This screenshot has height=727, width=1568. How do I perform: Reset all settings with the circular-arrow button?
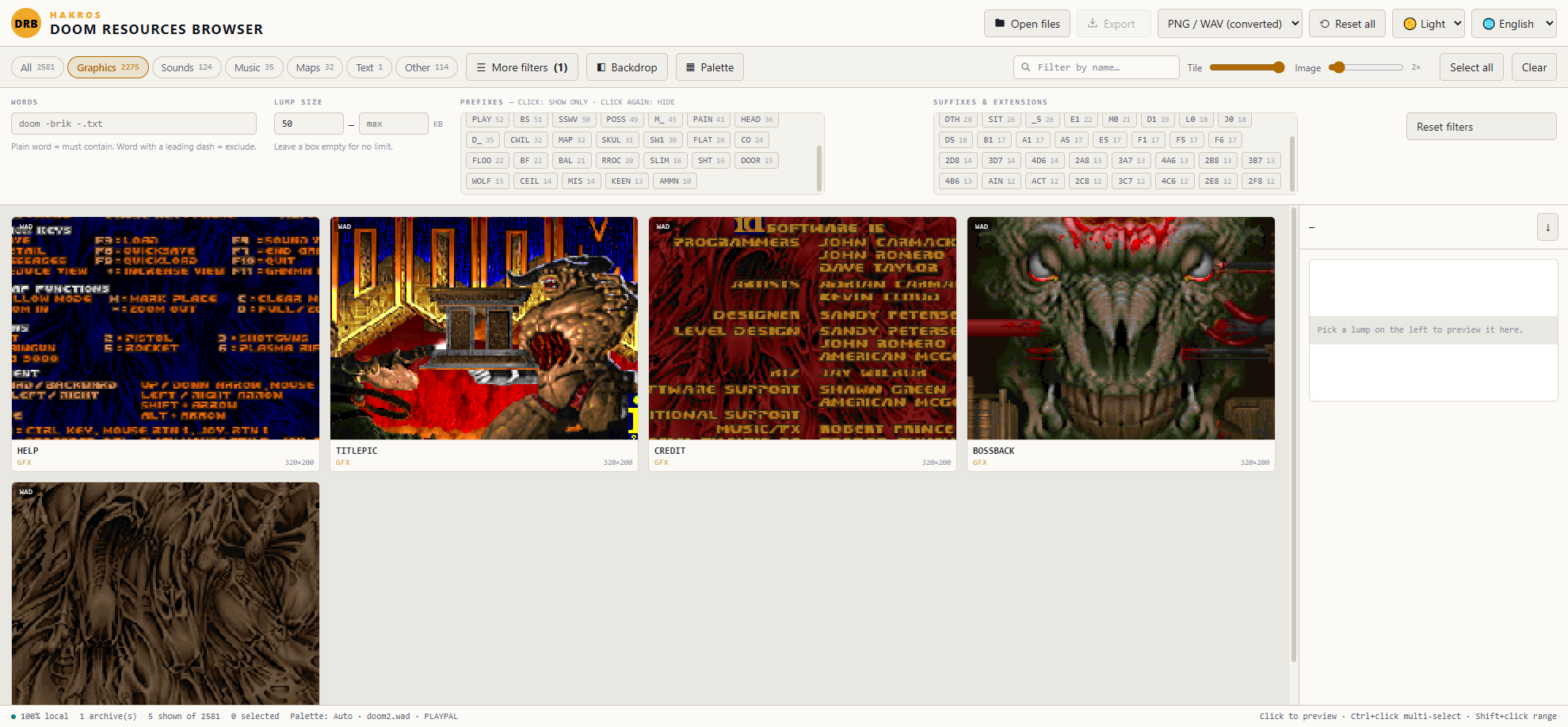click(1347, 24)
